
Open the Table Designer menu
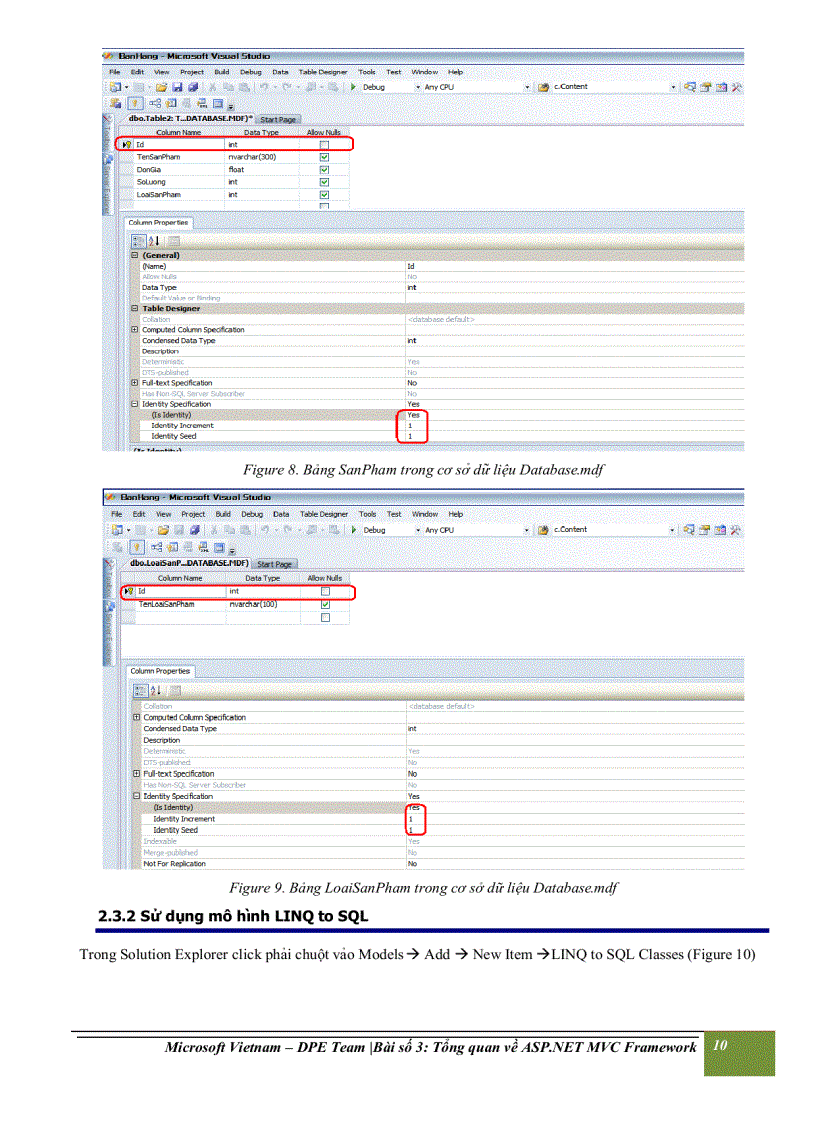click(x=323, y=71)
